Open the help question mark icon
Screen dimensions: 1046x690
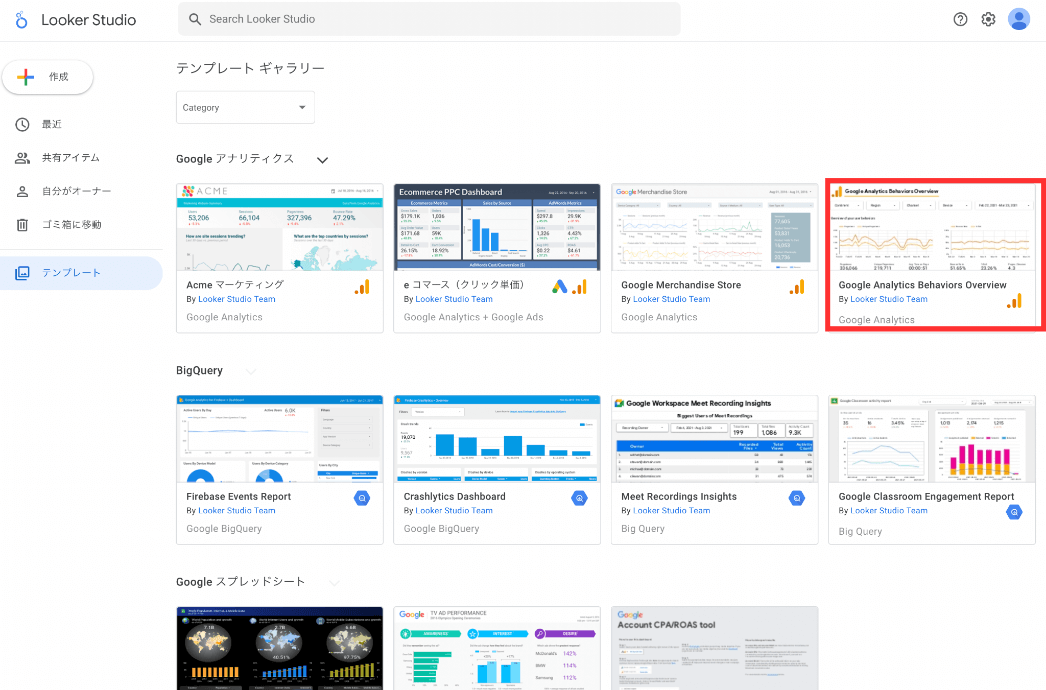(960, 19)
